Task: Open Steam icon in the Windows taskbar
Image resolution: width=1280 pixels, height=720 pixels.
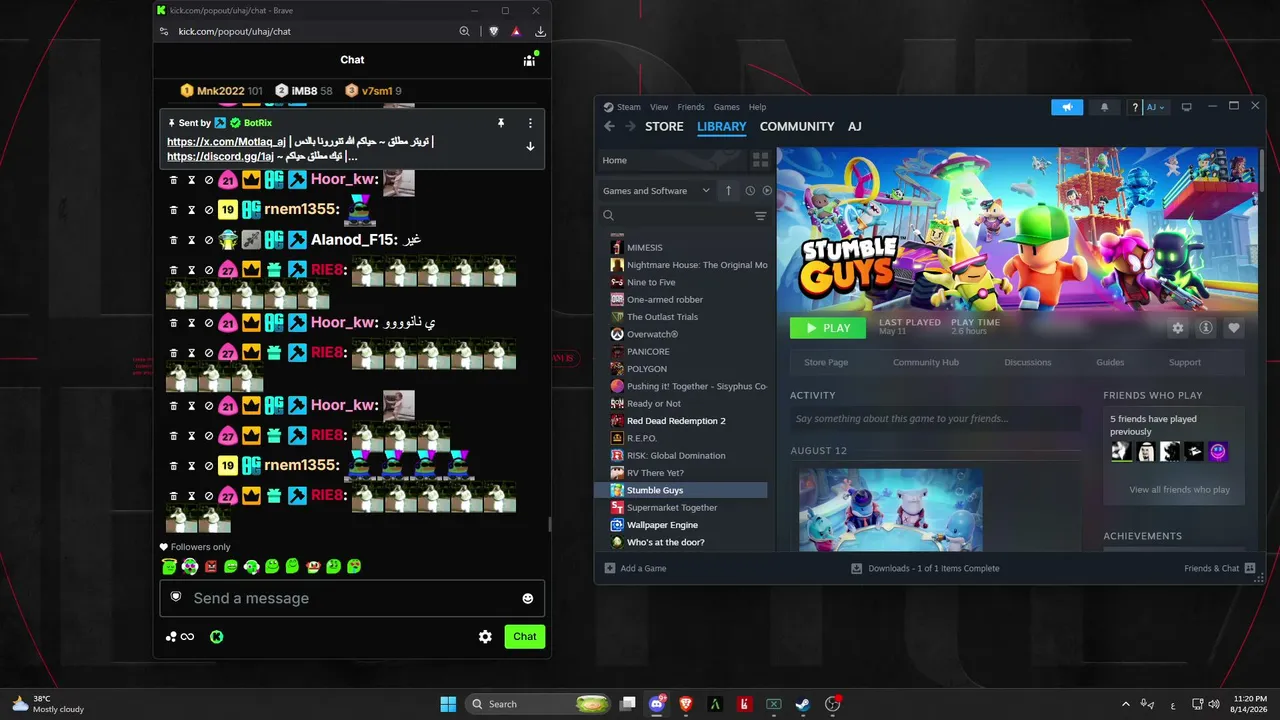Action: coord(802,704)
